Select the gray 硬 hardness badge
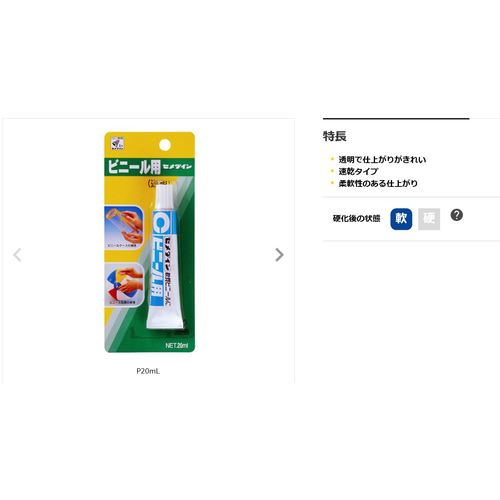The image size is (500, 500). coord(429,219)
